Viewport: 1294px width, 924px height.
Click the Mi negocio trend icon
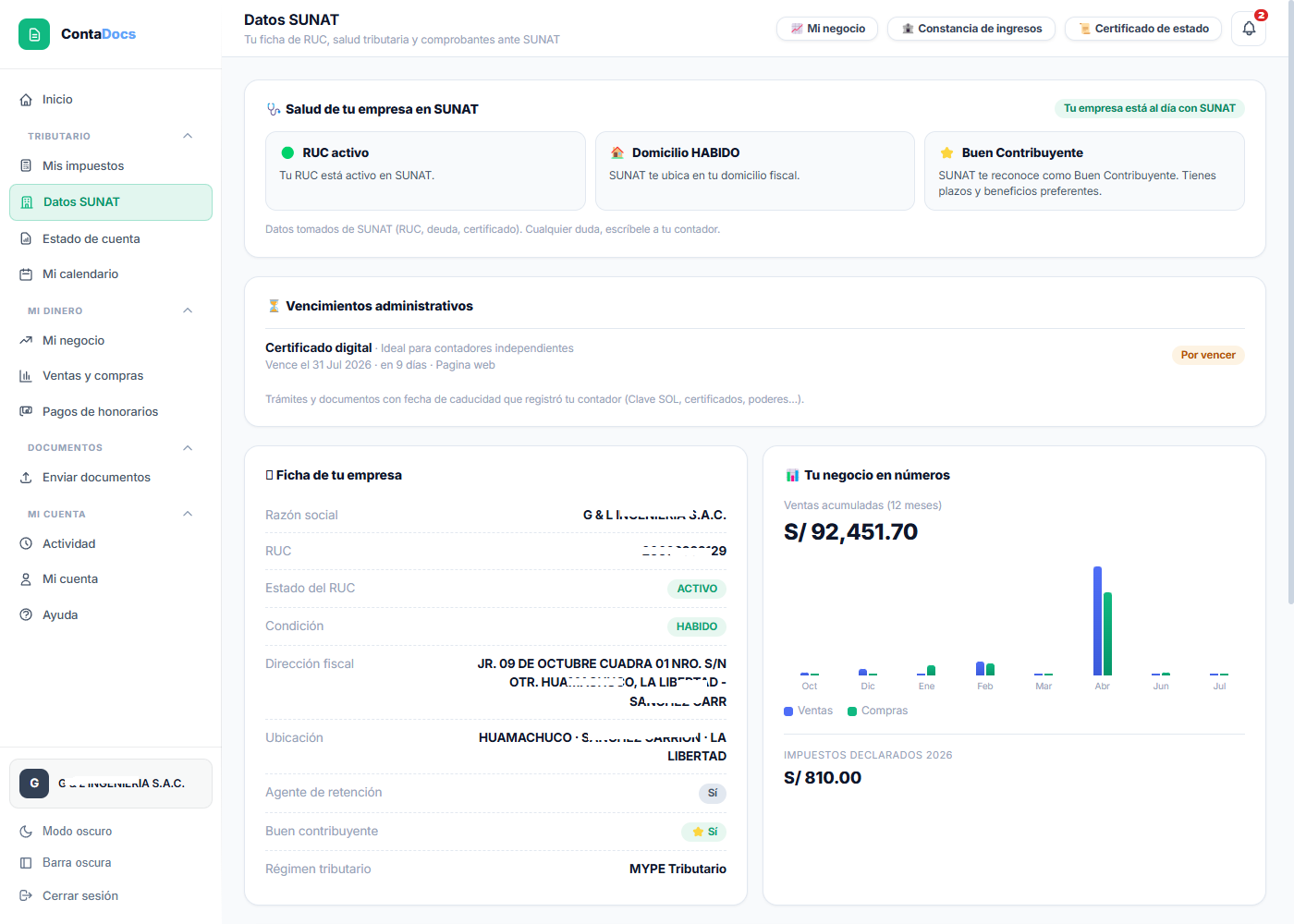pos(26,341)
